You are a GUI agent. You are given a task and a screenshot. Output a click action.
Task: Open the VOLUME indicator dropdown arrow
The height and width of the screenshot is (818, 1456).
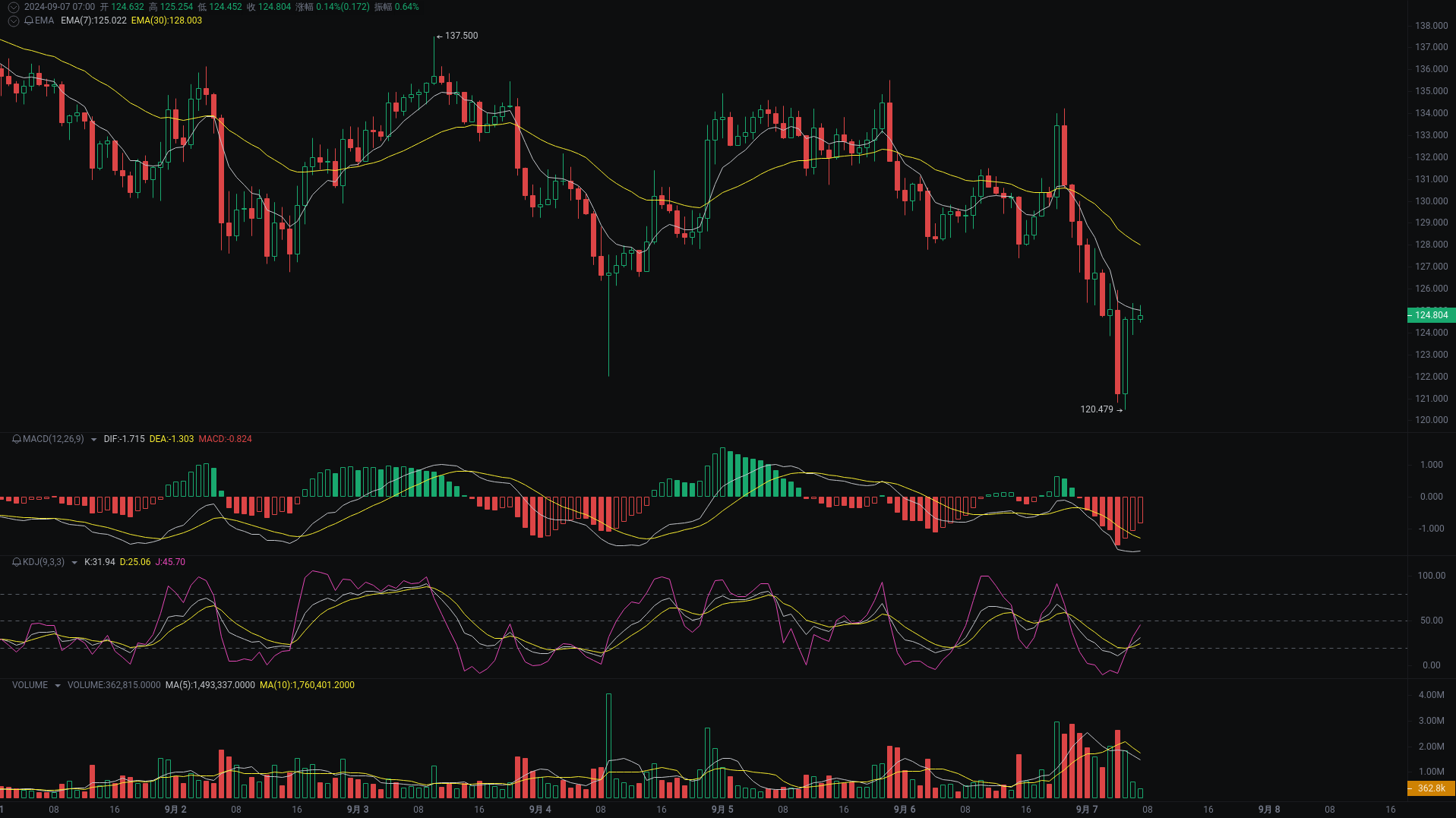pyautogui.click(x=58, y=684)
